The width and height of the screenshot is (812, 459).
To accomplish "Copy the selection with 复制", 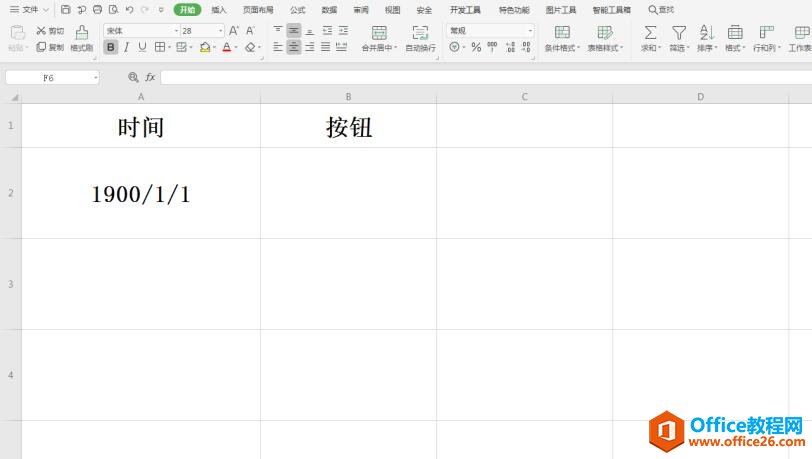I will [x=50, y=47].
